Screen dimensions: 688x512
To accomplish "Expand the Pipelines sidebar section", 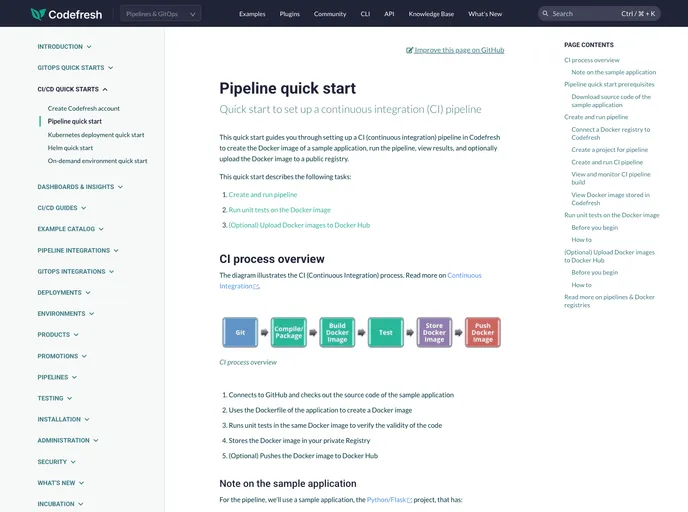I will pos(57,377).
